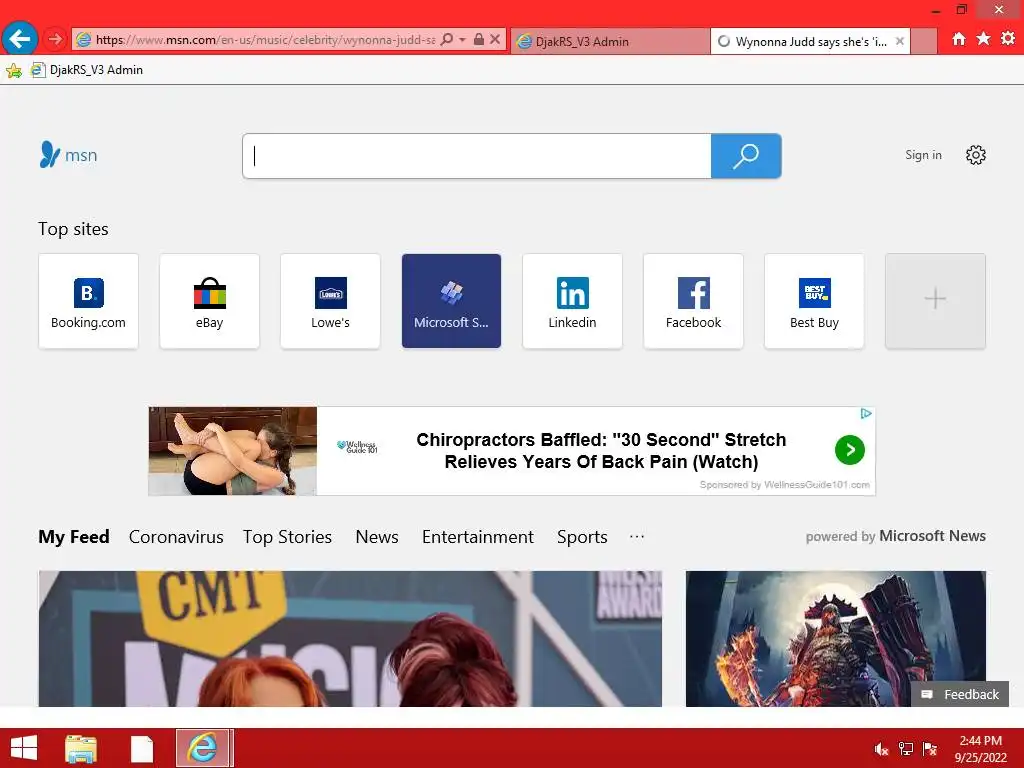This screenshot has height=768, width=1024.
Task: Add a new top site with plus tile
Action: pos(935,301)
